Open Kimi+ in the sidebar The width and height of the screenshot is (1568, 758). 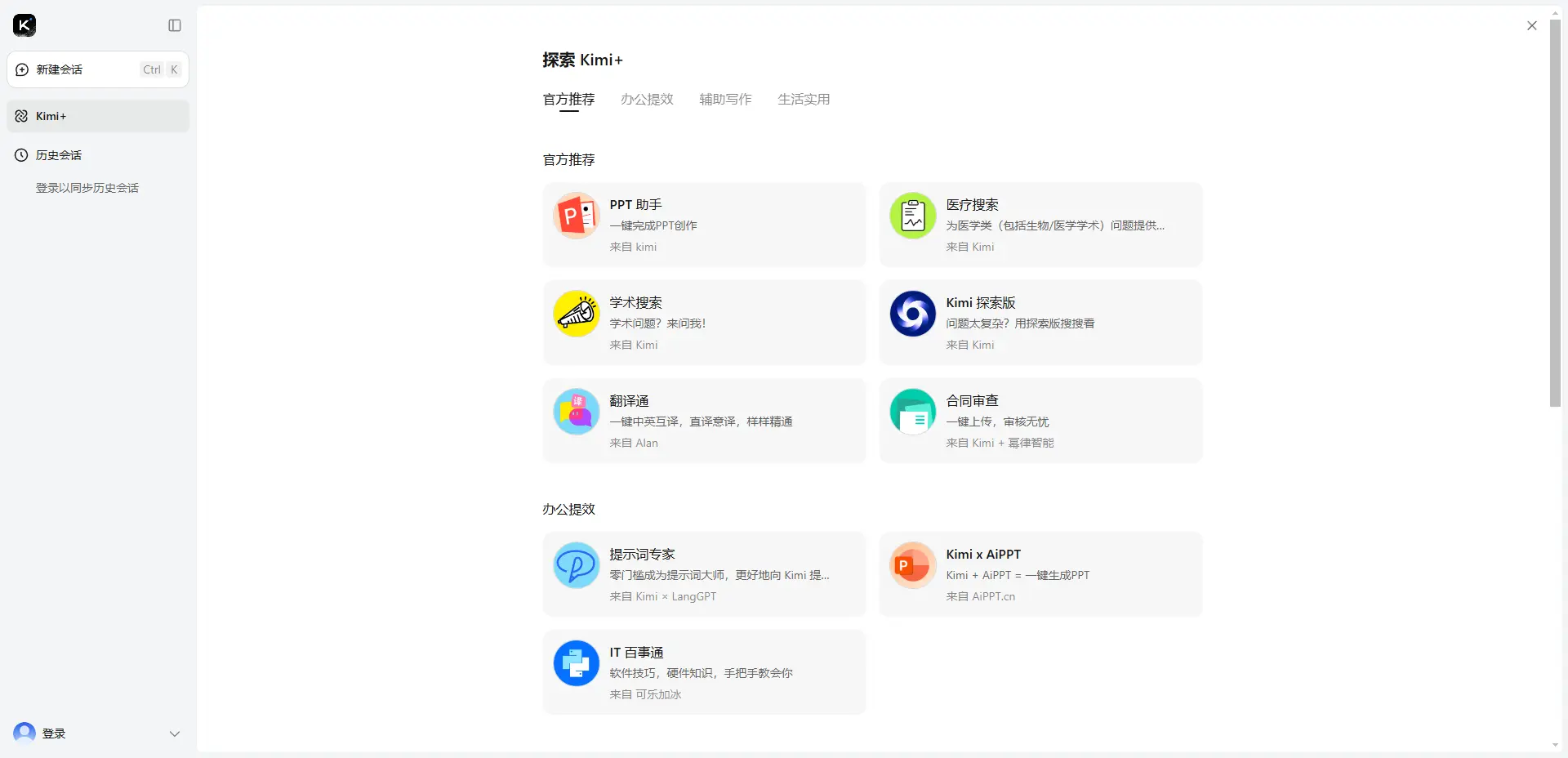[98, 116]
